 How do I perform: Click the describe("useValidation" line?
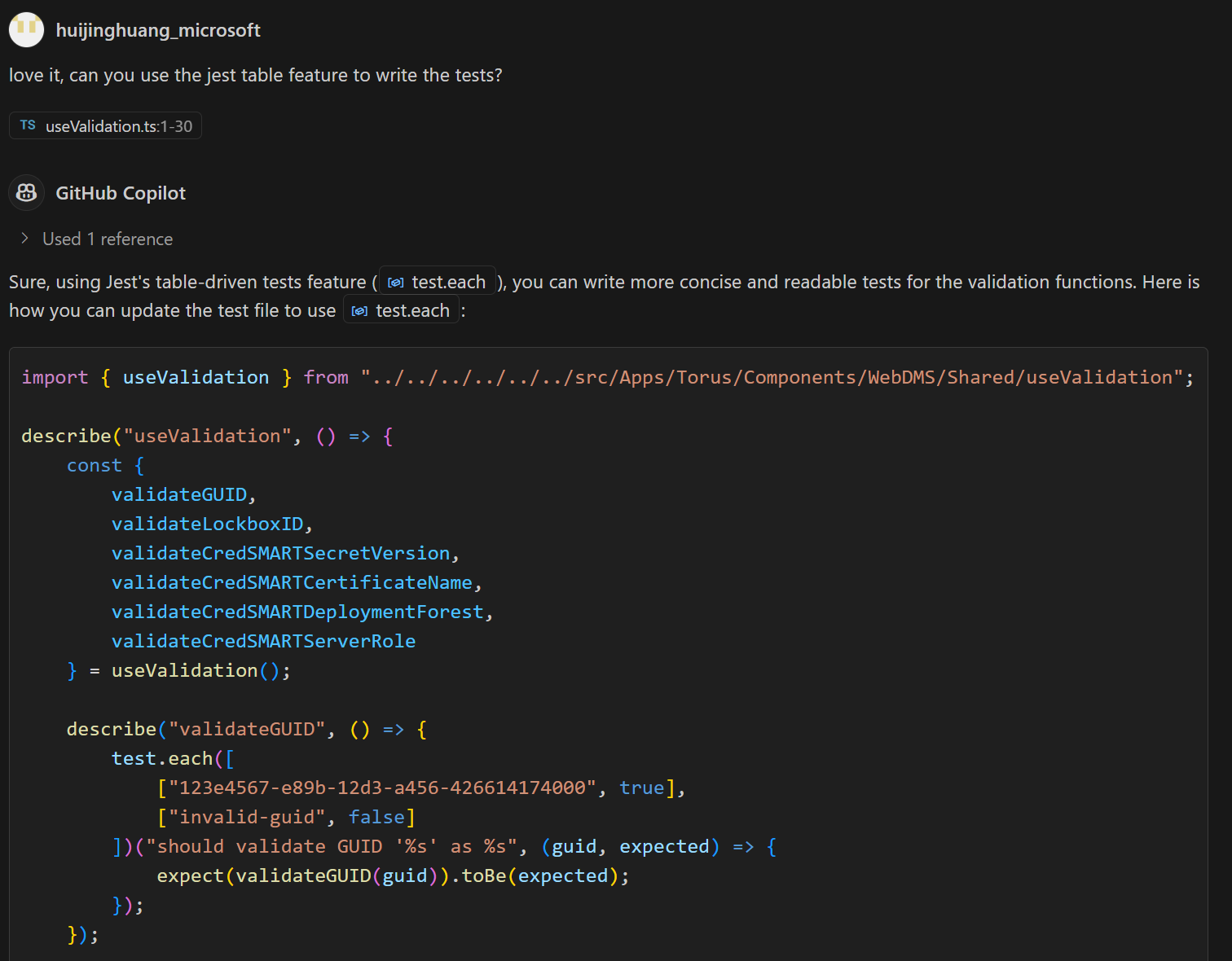pos(207,436)
